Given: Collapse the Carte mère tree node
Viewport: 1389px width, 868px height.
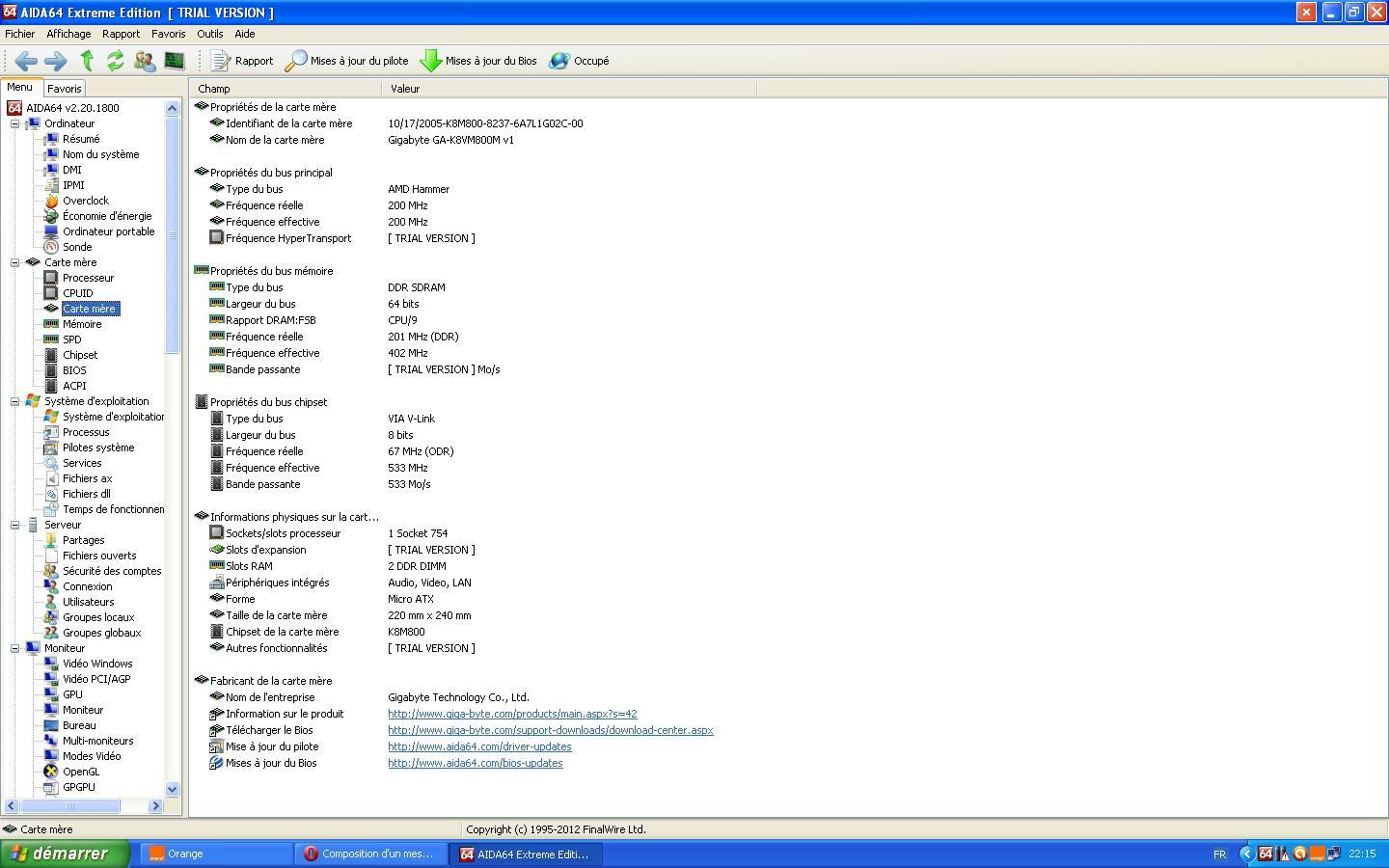Looking at the screenshot, I should 15,262.
